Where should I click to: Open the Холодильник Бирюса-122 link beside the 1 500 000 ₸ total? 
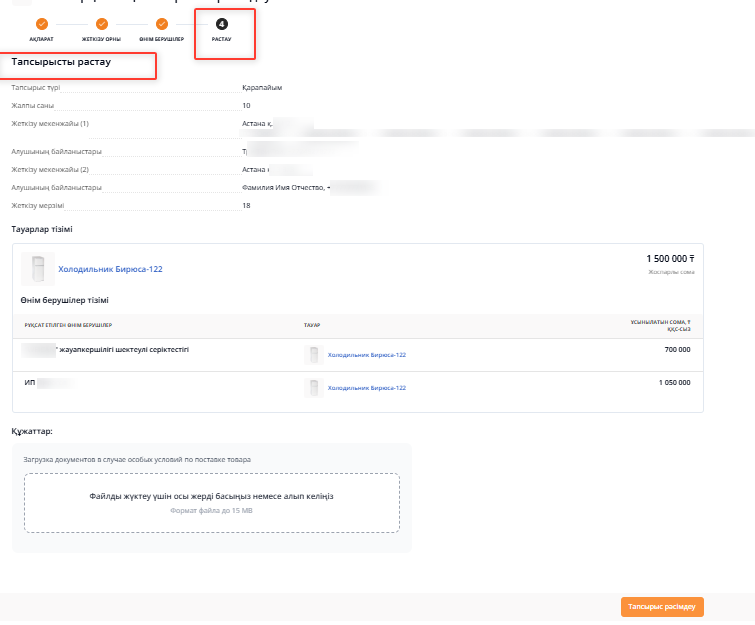(x=110, y=269)
